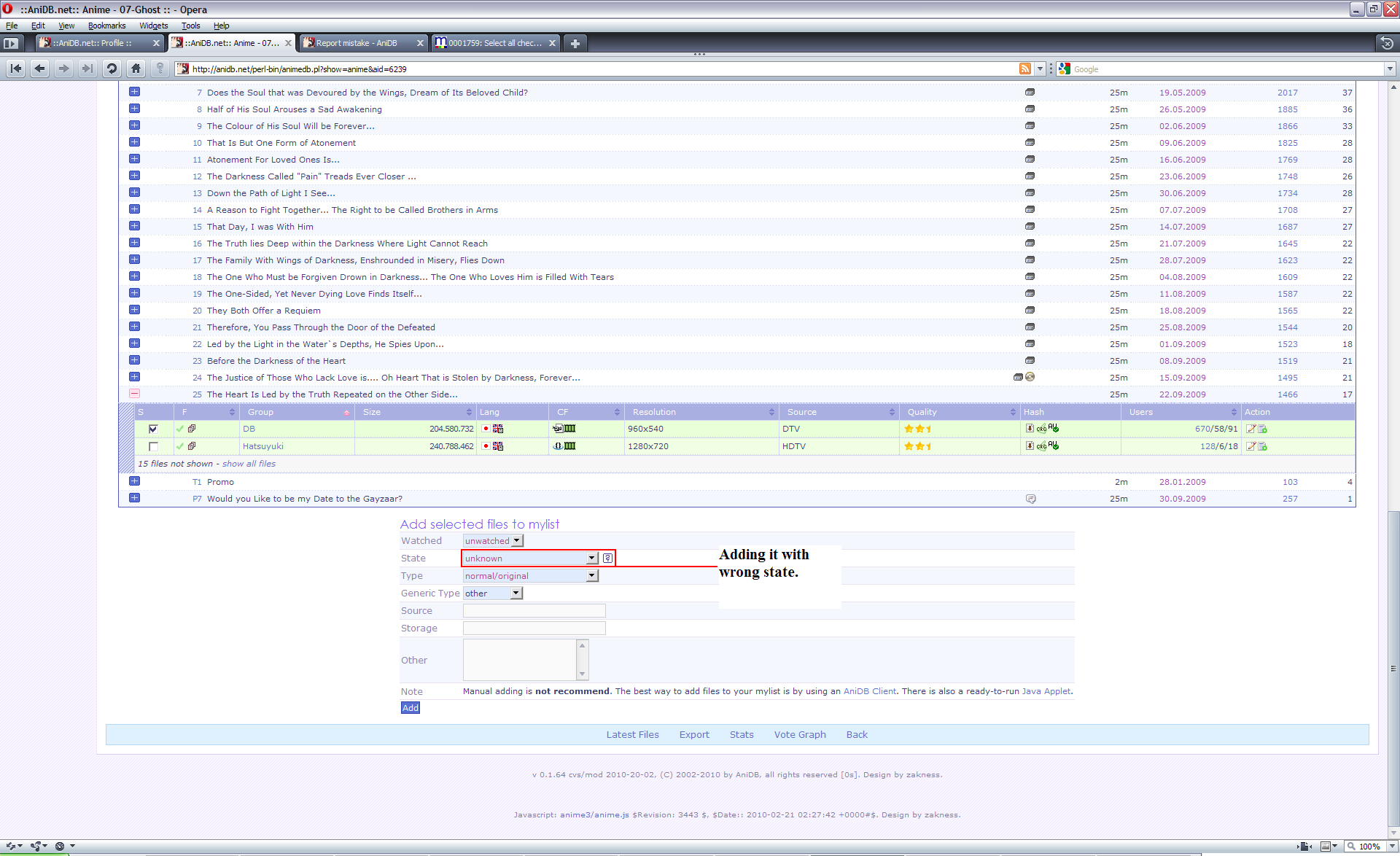
Task: Click the Home toolbar icon
Action: [x=136, y=69]
